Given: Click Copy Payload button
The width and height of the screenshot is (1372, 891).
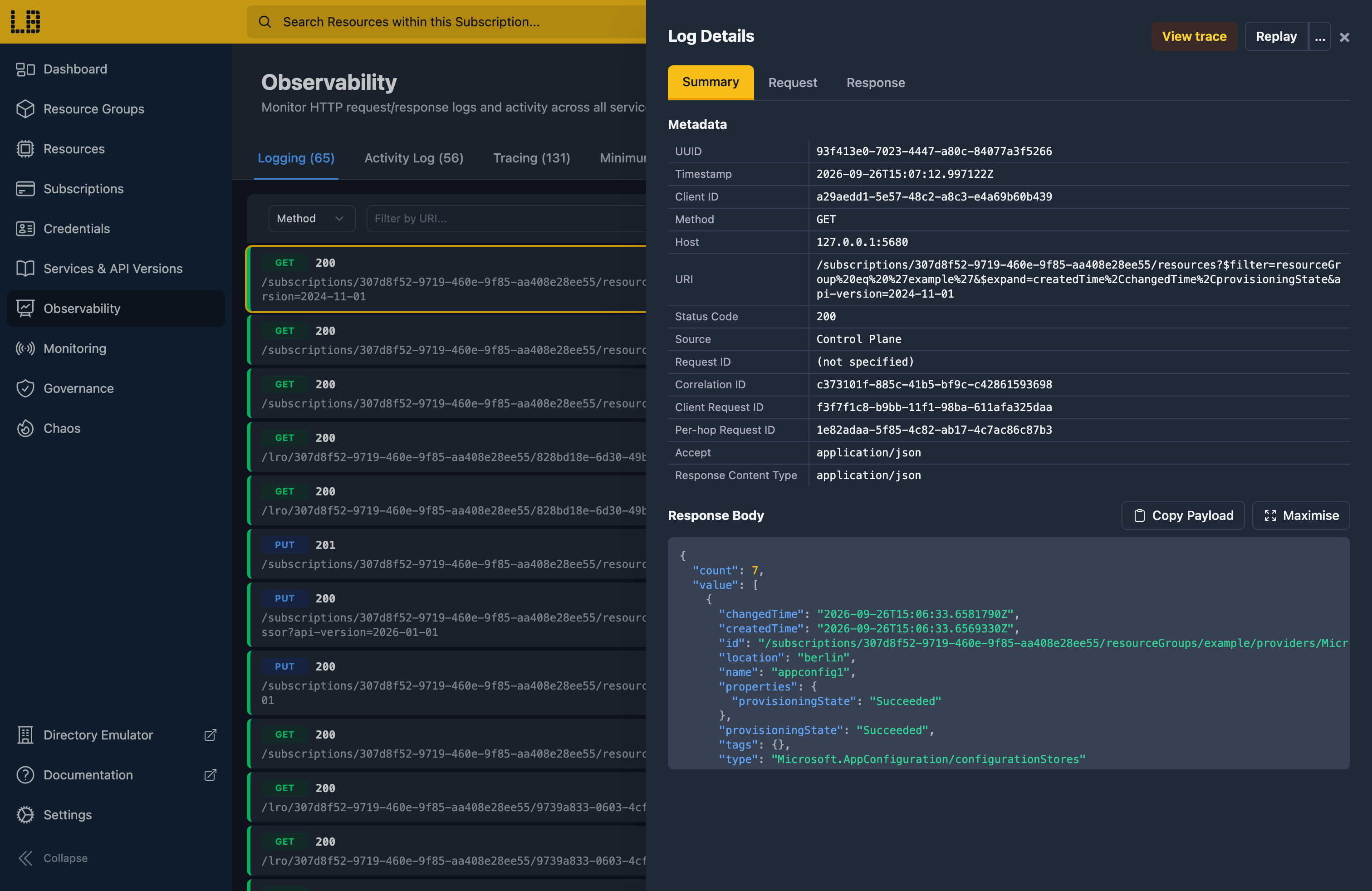Looking at the screenshot, I should point(1183,515).
